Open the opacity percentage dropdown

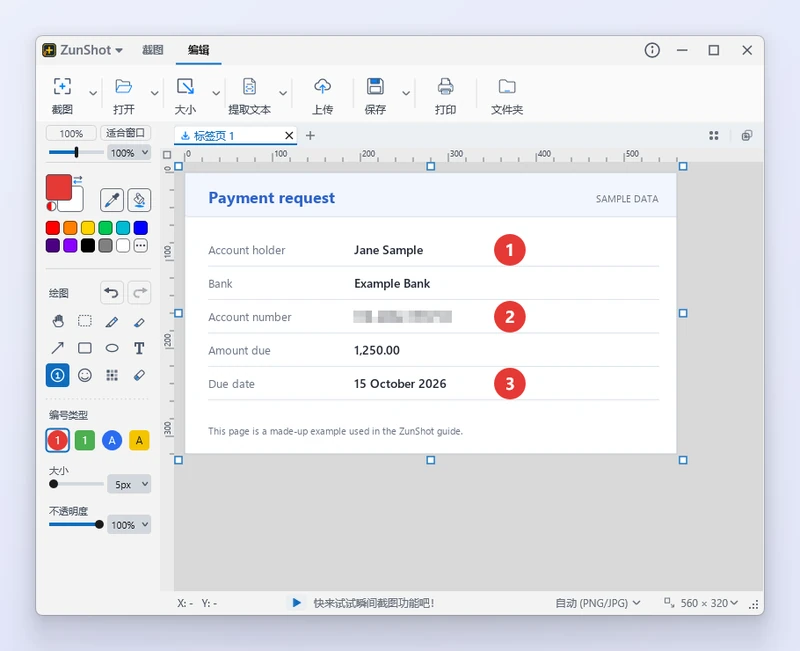[x=129, y=525]
